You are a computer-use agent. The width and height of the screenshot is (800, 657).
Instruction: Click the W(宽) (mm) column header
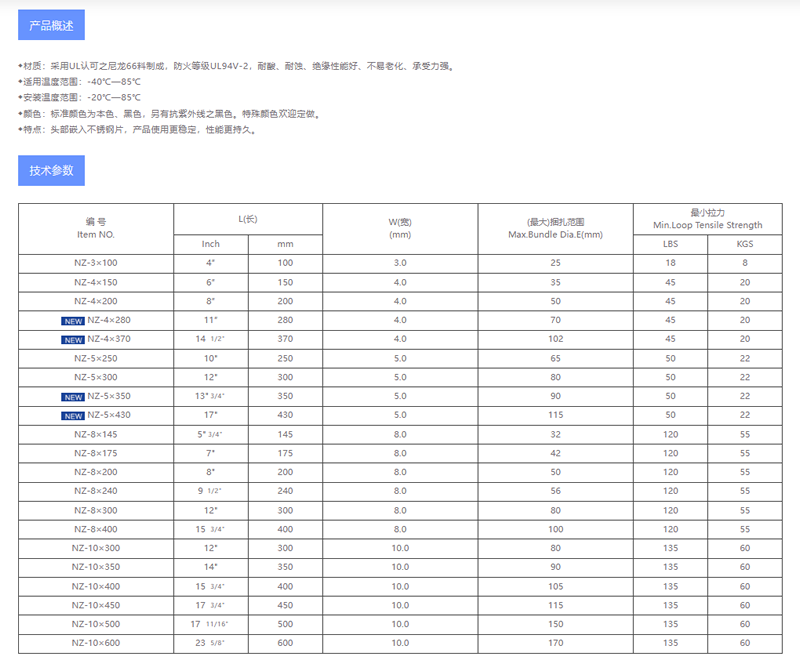pos(400,227)
